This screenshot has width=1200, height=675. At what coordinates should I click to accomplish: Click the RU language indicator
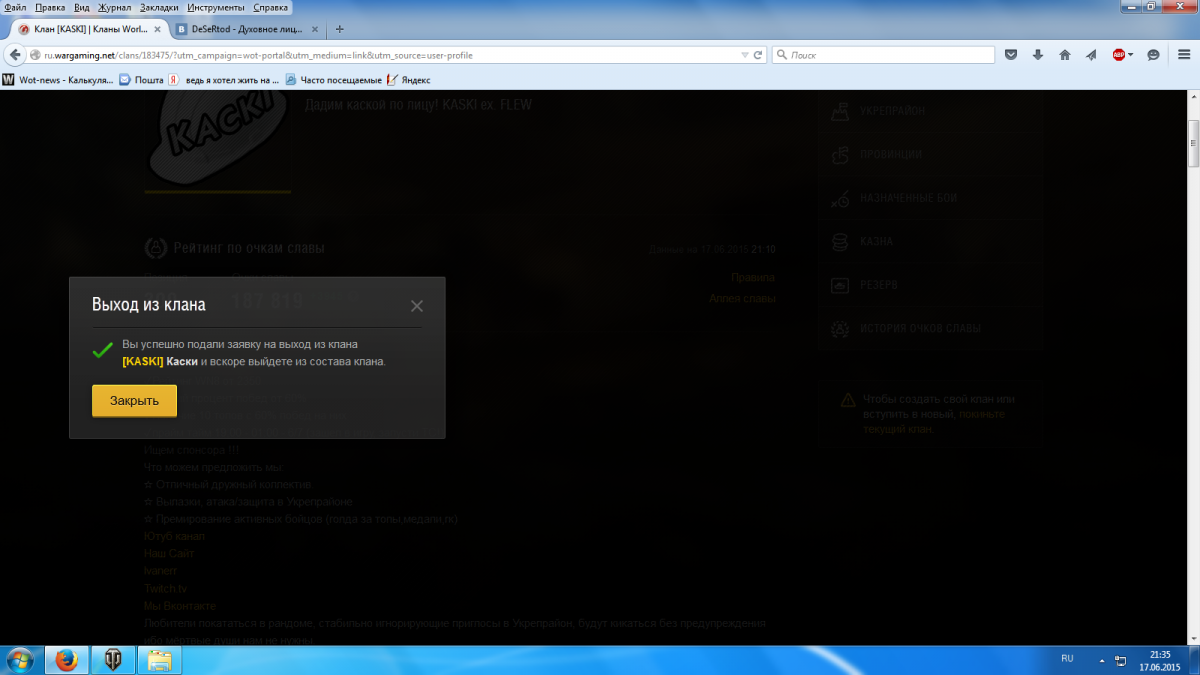pos(1067,659)
